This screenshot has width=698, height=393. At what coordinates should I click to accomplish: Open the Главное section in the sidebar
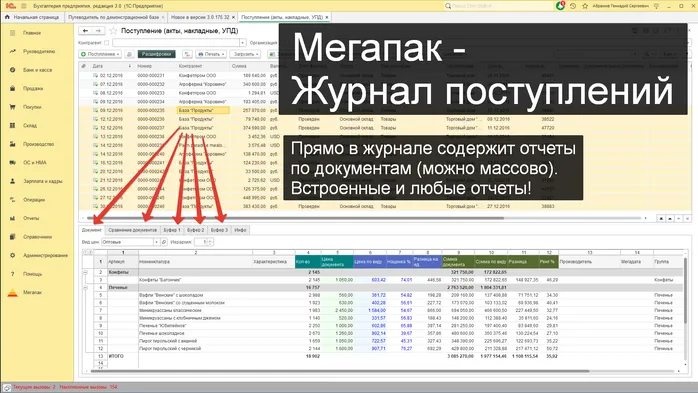[32, 33]
